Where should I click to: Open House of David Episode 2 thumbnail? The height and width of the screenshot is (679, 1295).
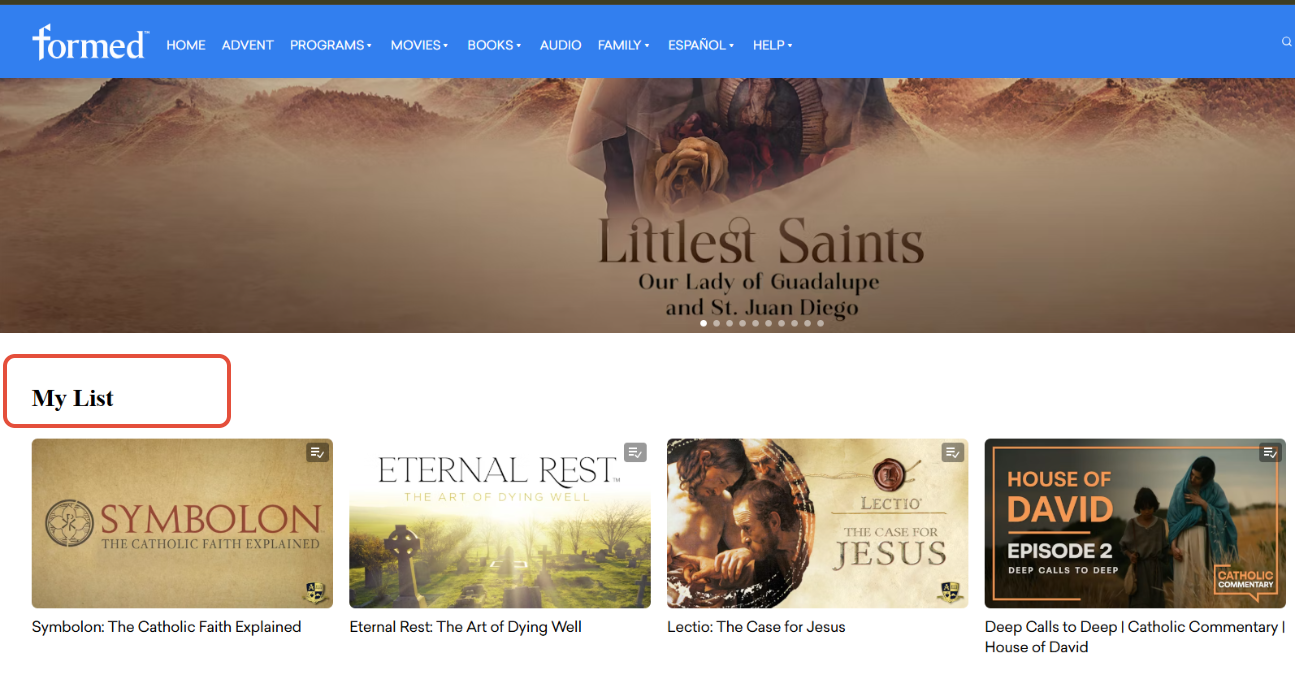pos(1135,523)
